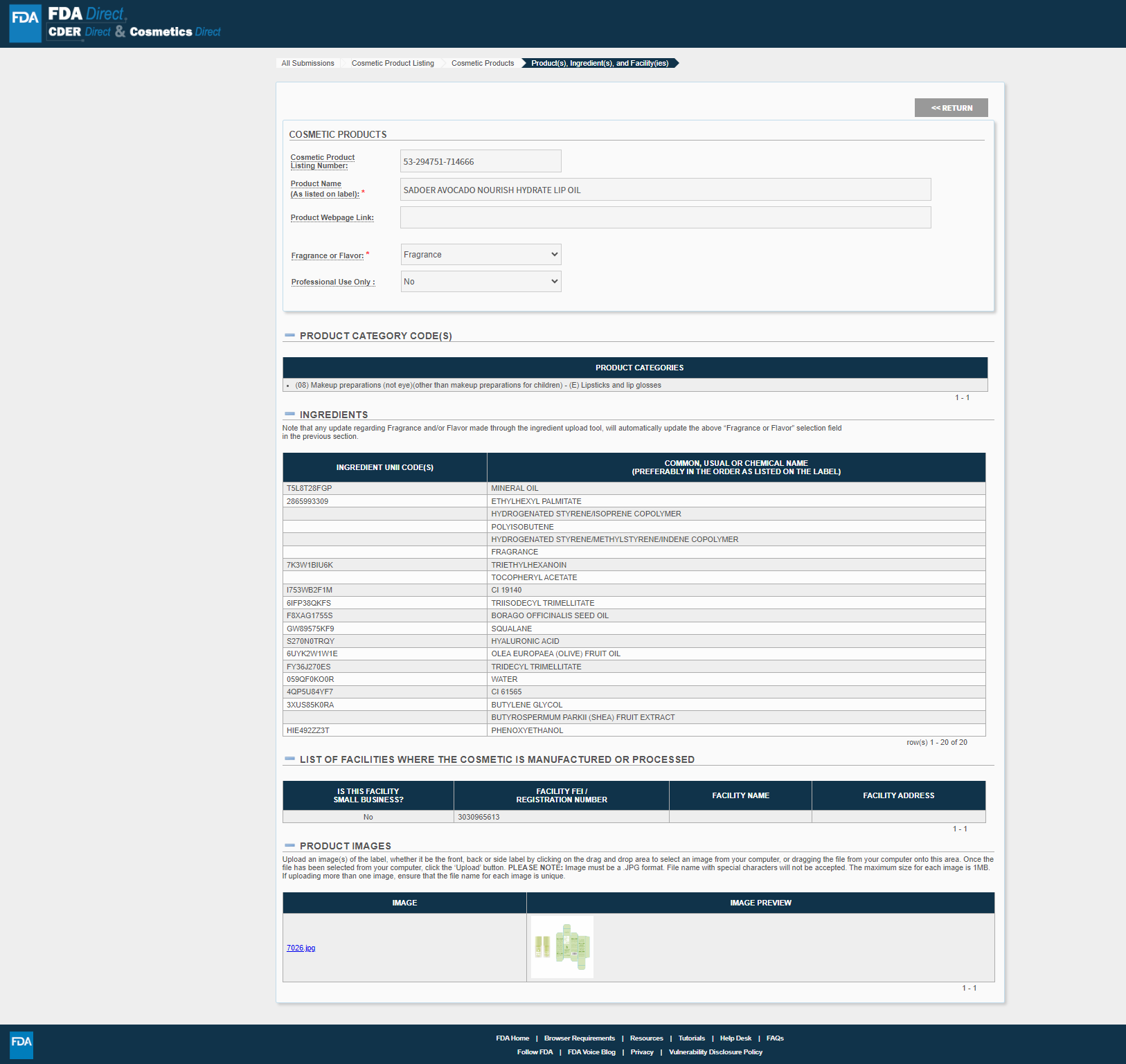This screenshot has width=1126, height=1064.
Task: Click the FDA logo in the header
Action: pyautogui.click(x=26, y=23)
